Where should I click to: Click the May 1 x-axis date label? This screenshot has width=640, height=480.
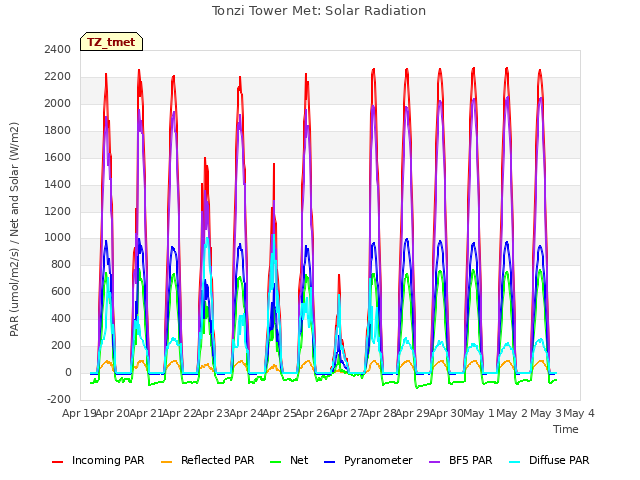[x=479, y=413]
